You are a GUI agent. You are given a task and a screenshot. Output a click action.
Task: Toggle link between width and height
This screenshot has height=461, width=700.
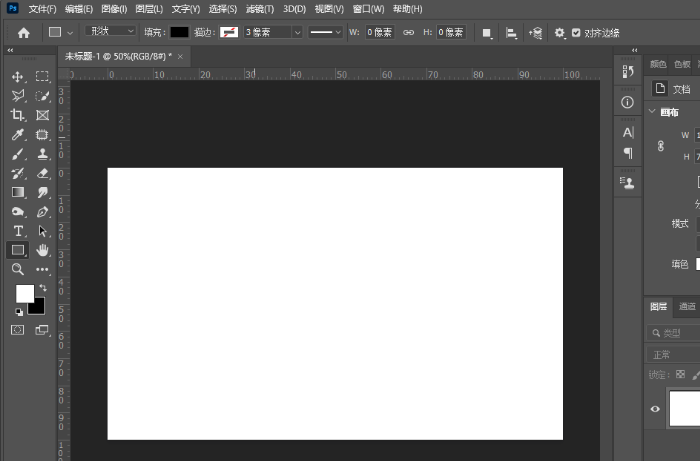408,33
